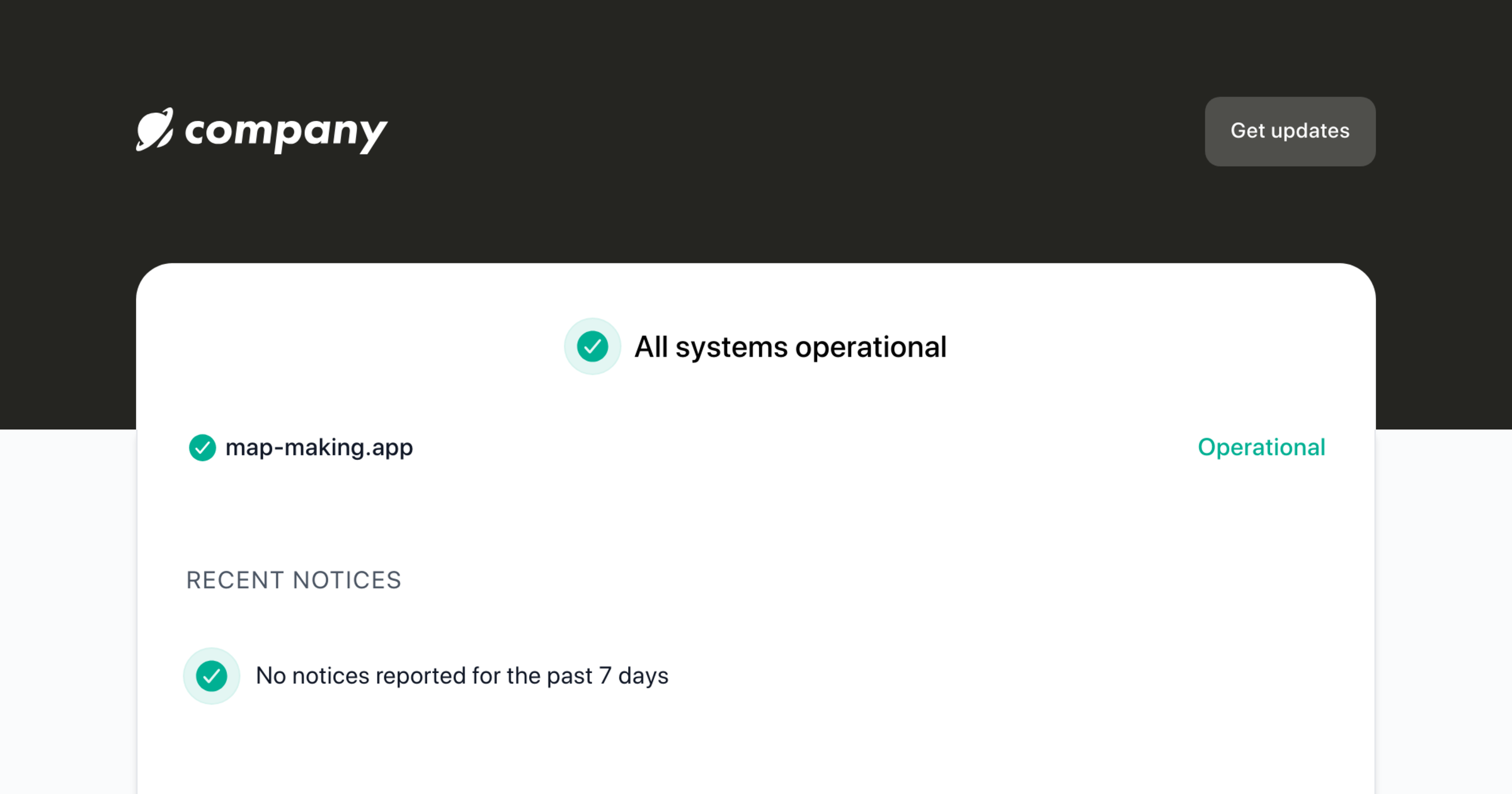Open the map-making.app link
Viewport: 1512px width, 794px height.
[x=319, y=448]
